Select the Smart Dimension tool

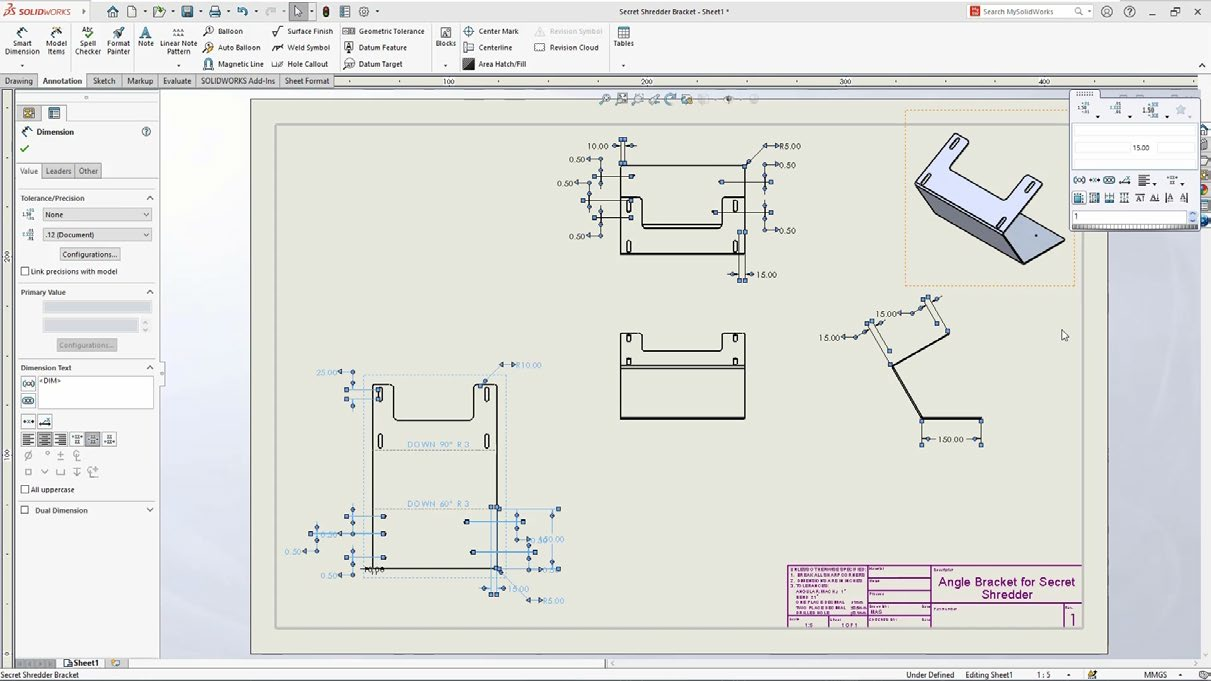click(x=22, y=40)
